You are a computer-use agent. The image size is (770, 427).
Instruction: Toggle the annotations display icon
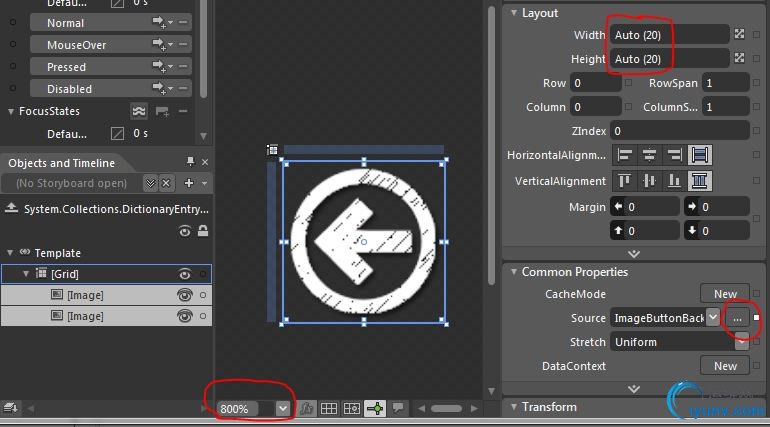(398, 408)
